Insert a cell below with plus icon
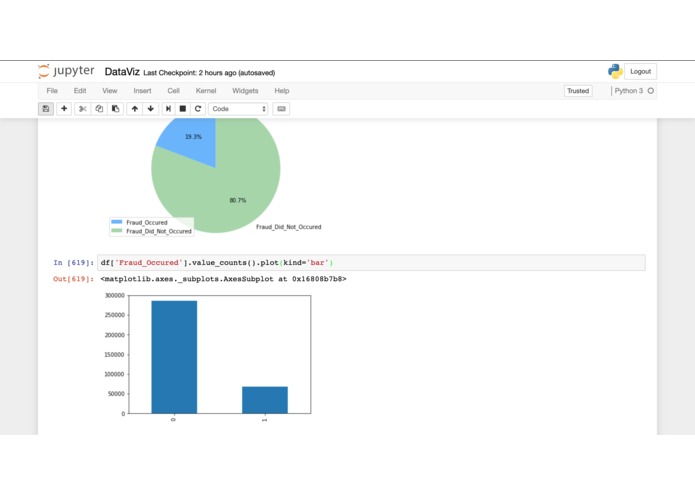The height and width of the screenshot is (494, 695). click(64, 109)
